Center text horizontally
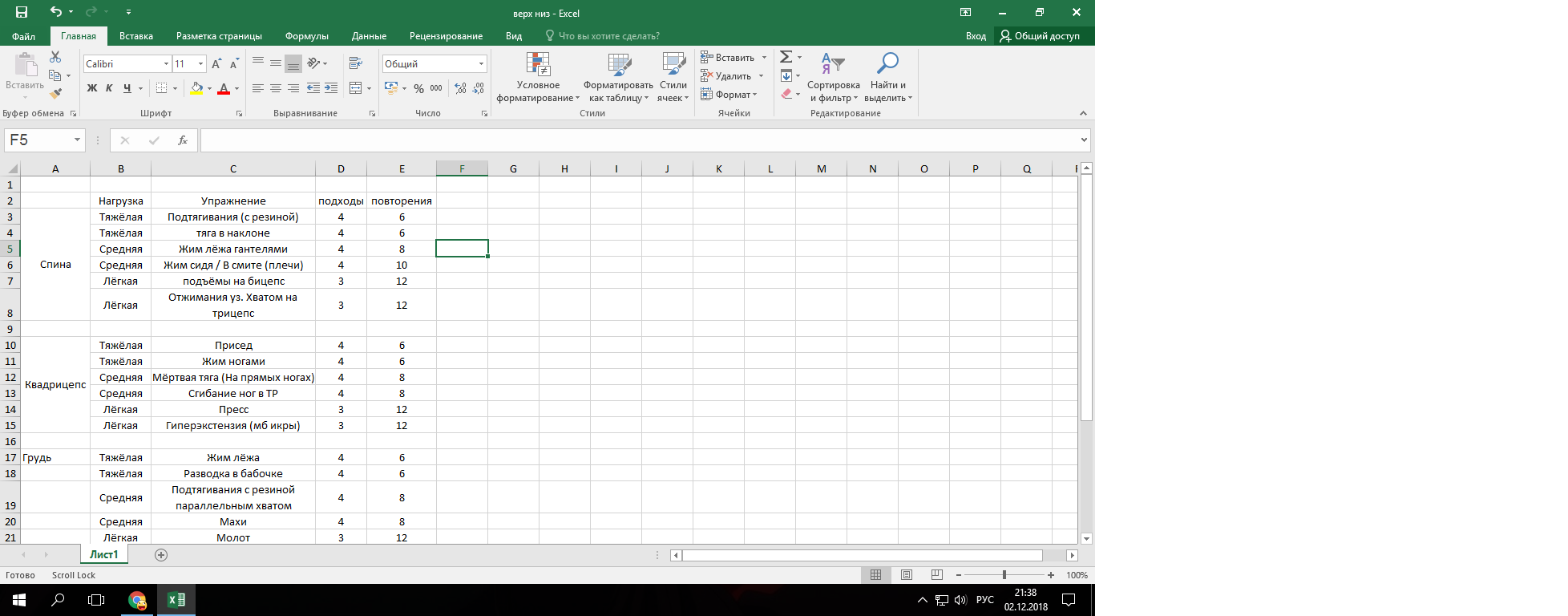 pyautogui.click(x=276, y=88)
